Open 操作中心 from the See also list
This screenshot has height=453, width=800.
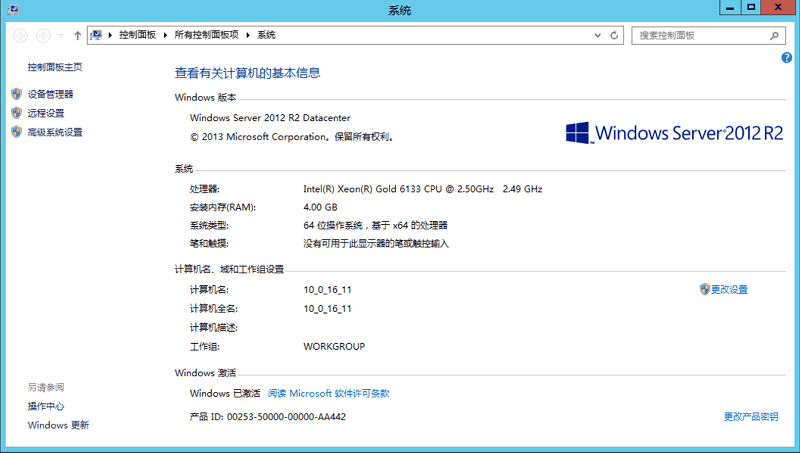(x=46, y=406)
